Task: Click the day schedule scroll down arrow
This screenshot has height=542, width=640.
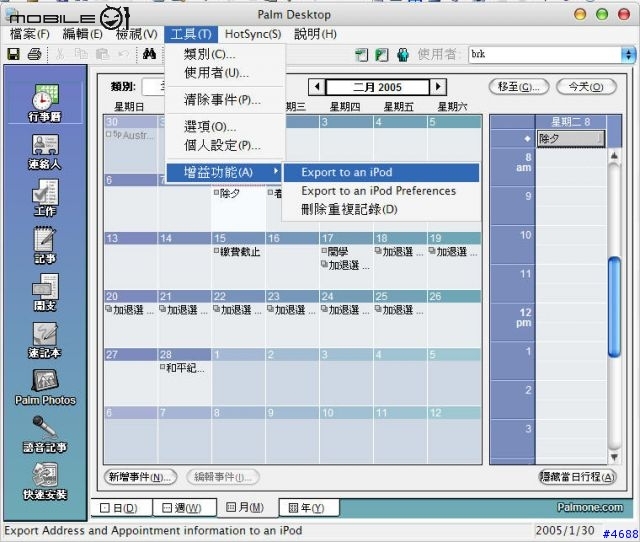Action: 614,457
